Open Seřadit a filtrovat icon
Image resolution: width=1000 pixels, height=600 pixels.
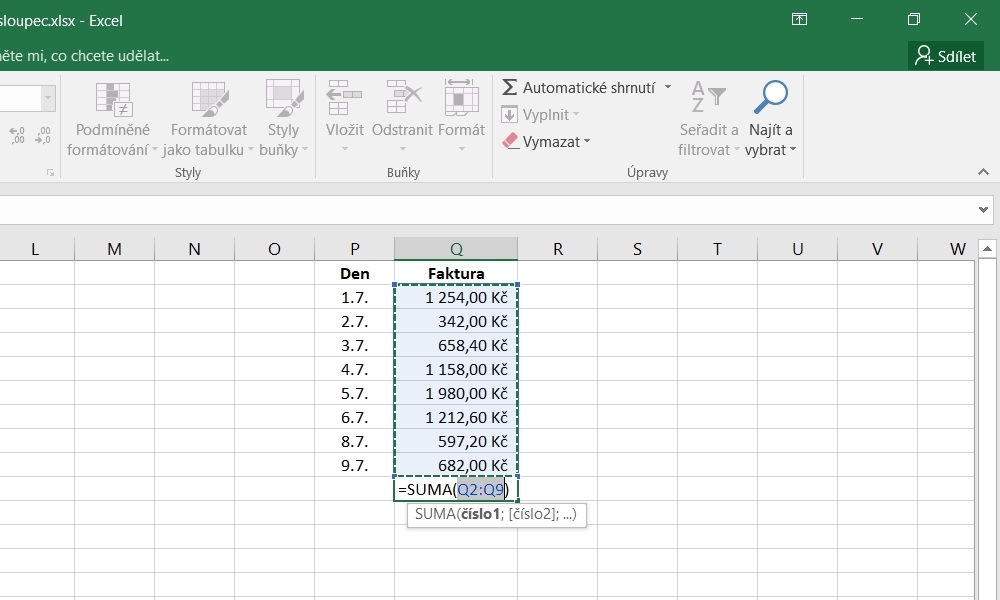pos(709,97)
